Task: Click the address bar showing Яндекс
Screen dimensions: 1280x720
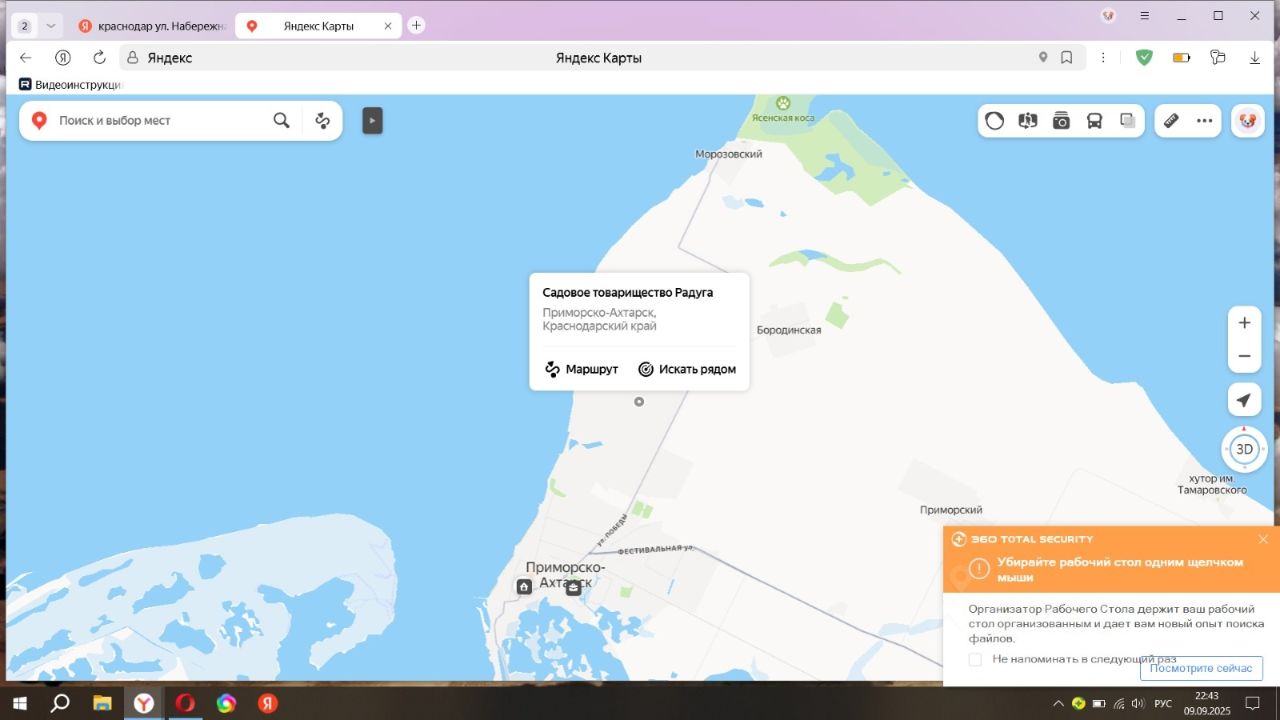Action: tap(600, 58)
